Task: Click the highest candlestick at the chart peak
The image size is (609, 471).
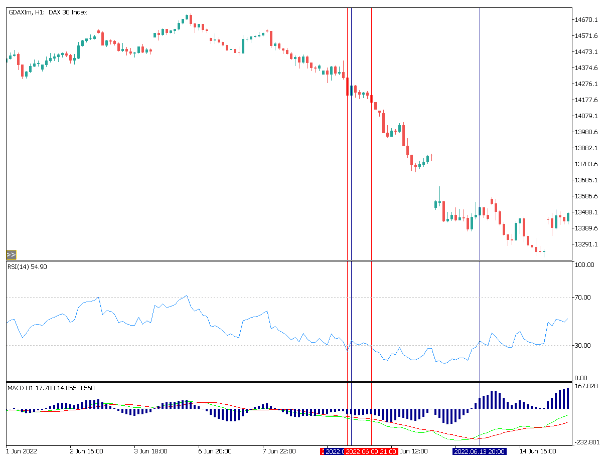Action: tap(189, 20)
